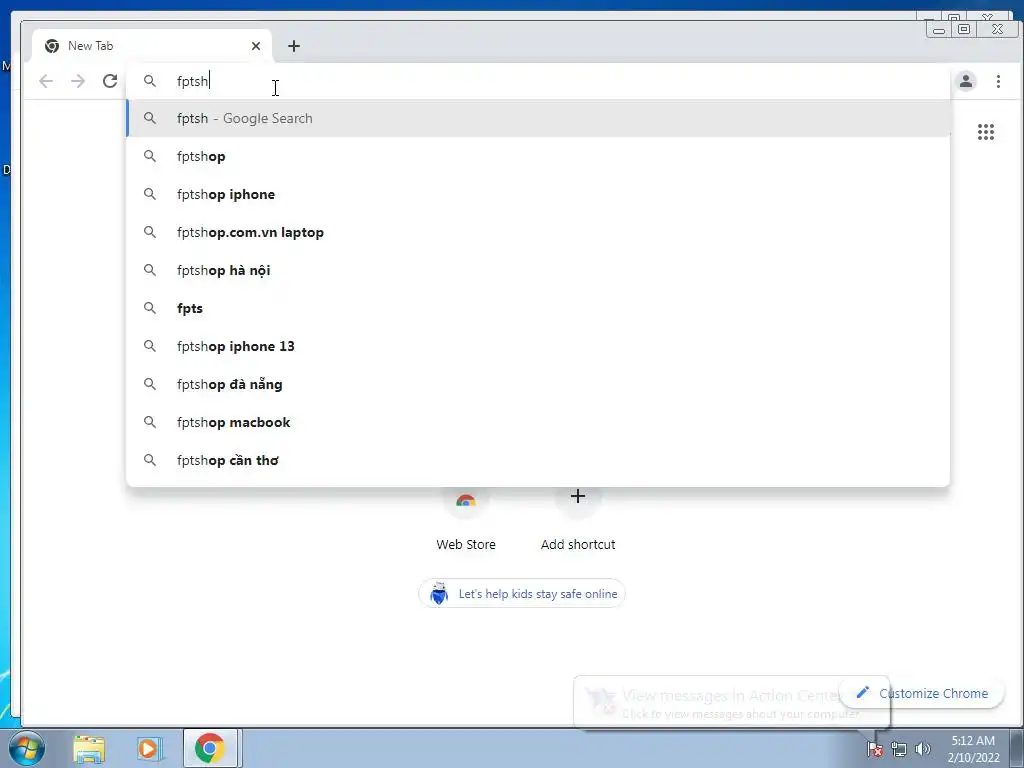Open the Chrome profile avatar icon
The width and height of the screenshot is (1024, 768).
click(x=966, y=81)
